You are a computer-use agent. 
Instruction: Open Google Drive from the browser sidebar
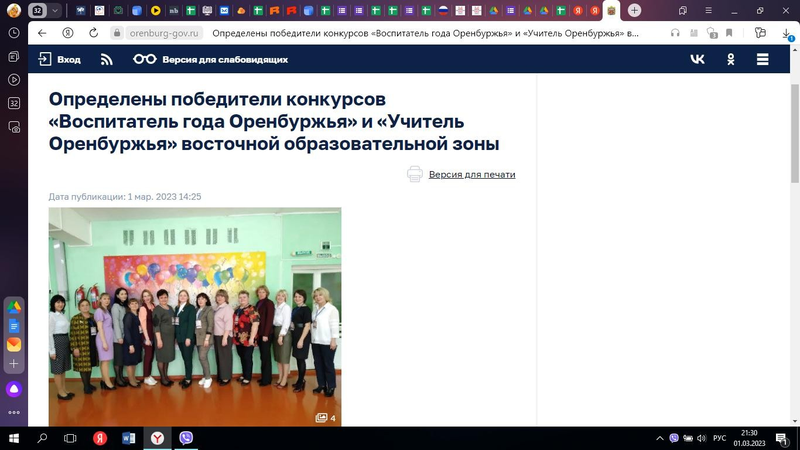click(x=14, y=307)
